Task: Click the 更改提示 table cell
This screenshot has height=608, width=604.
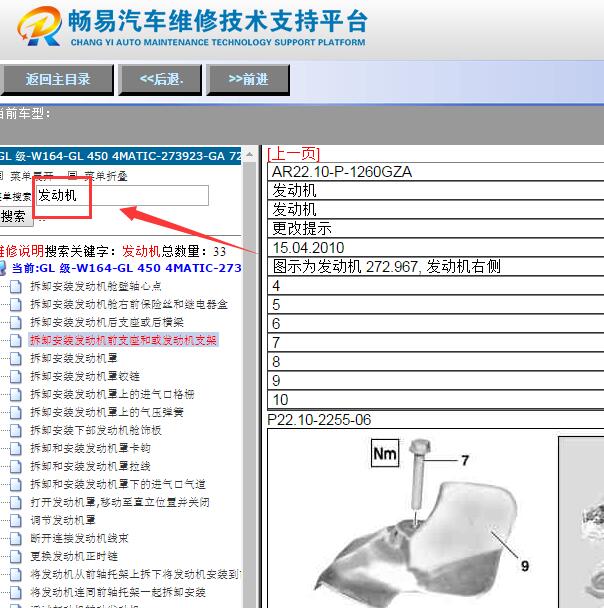Action: click(x=435, y=228)
